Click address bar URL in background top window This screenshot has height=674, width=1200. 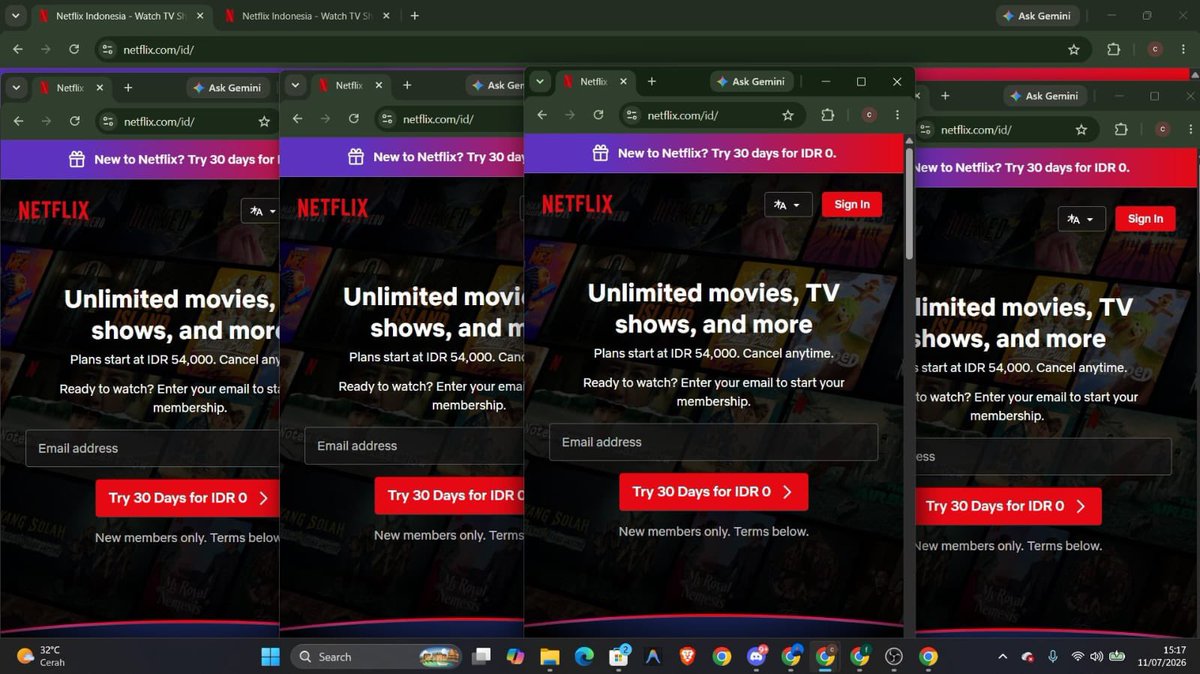[157, 49]
